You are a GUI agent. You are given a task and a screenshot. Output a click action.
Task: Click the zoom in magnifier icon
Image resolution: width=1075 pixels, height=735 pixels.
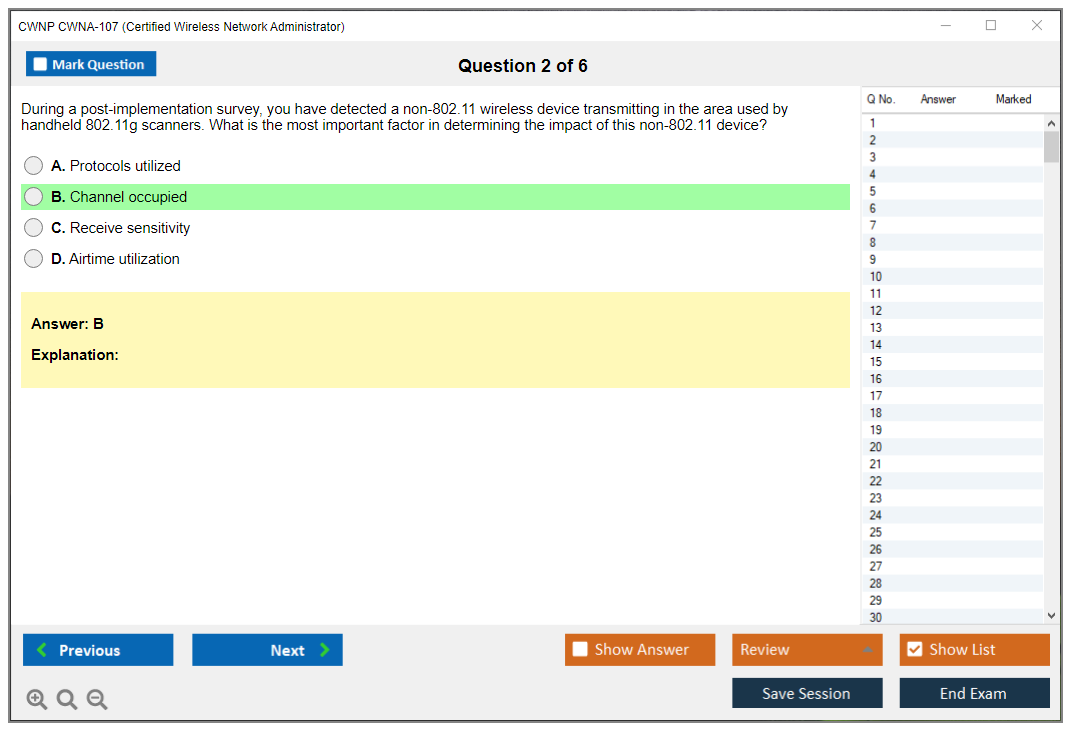pos(36,700)
